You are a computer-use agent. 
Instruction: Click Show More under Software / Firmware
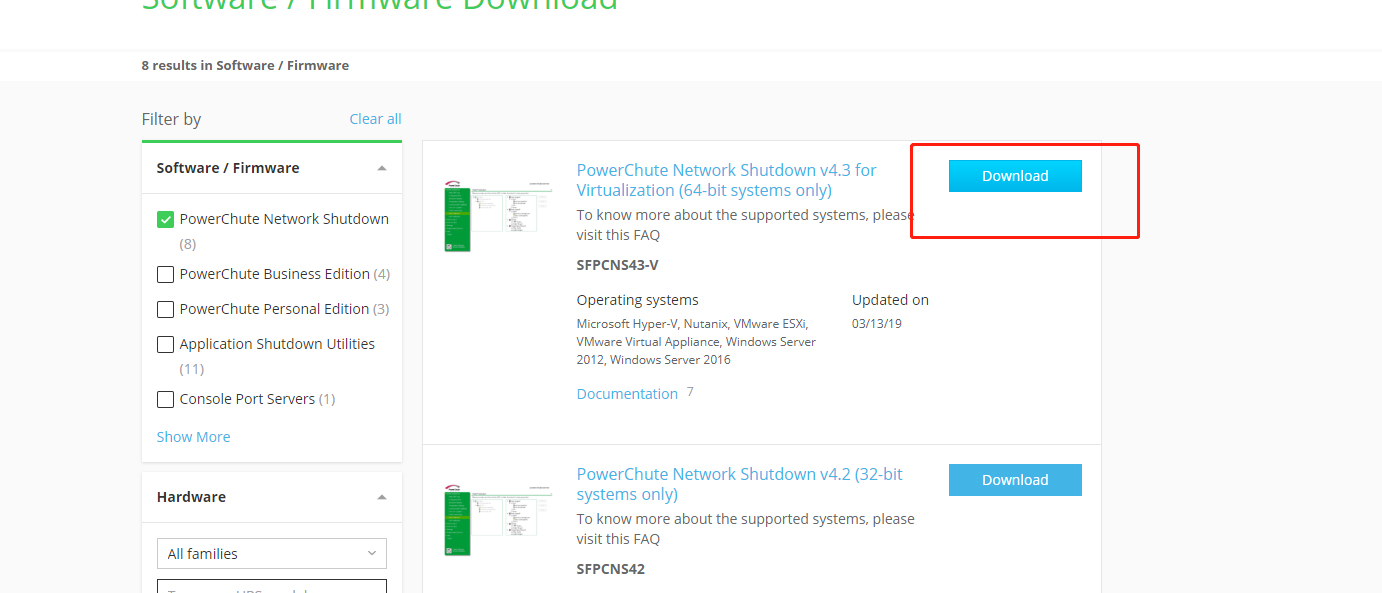click(x=193, y=437)
